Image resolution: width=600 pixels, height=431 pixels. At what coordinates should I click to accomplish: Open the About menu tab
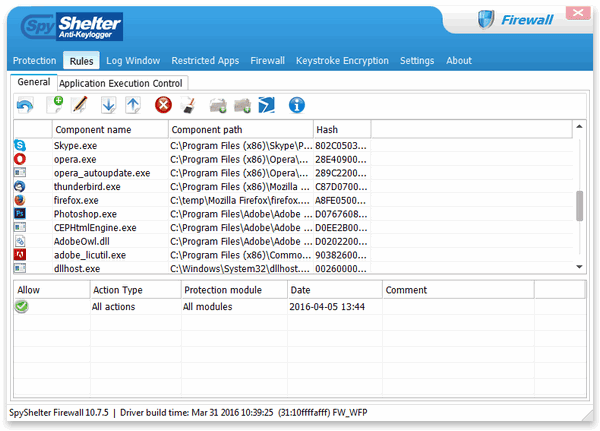point(459,60)
